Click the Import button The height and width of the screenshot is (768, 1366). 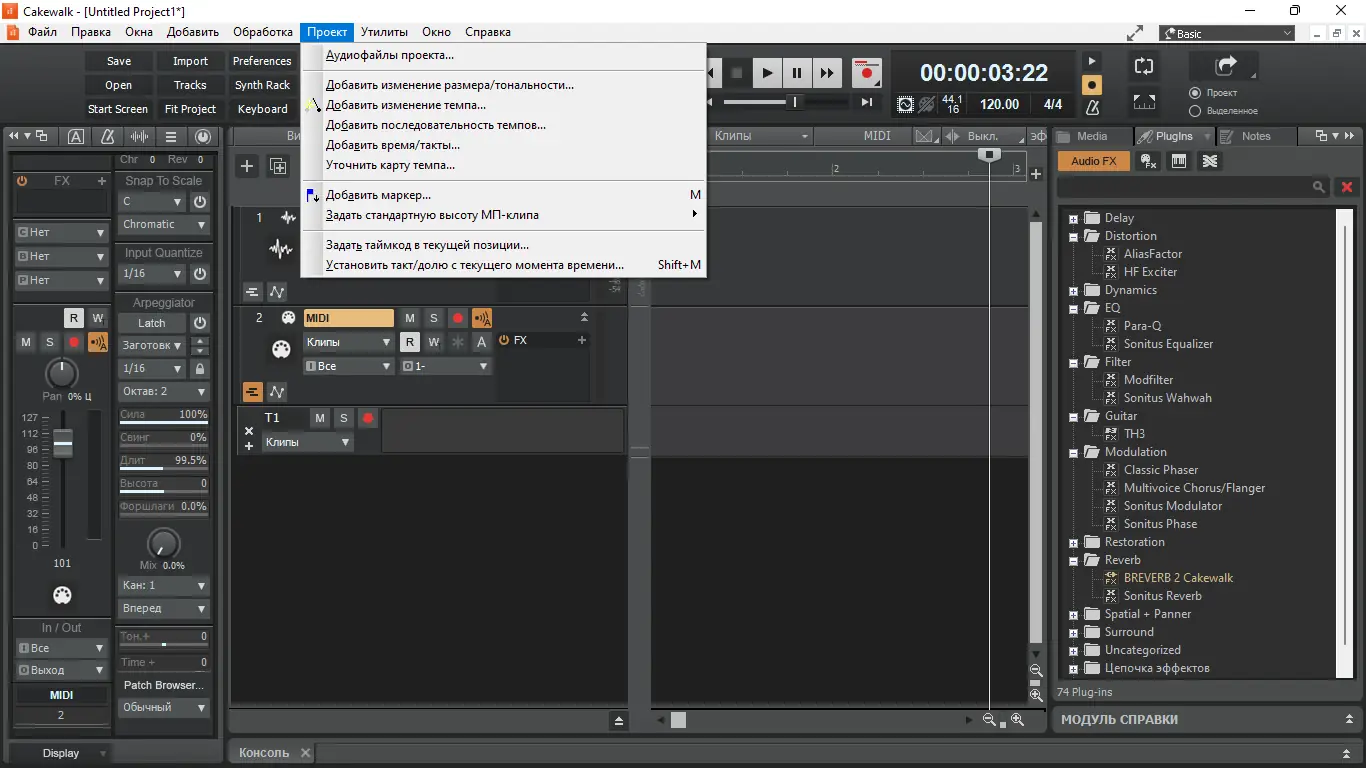point(190,61)
